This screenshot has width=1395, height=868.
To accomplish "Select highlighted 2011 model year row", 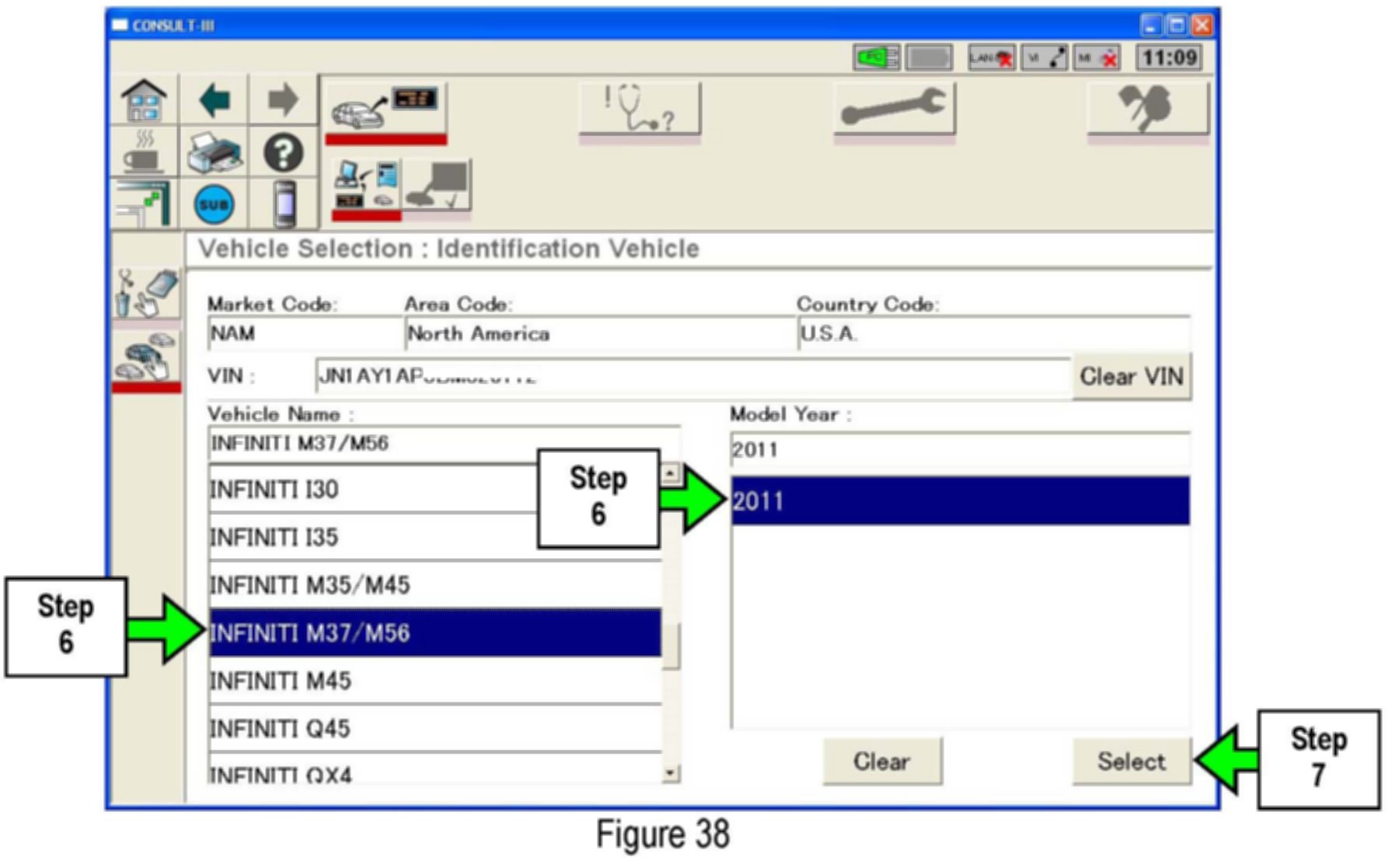I will (x=960, y=501).
